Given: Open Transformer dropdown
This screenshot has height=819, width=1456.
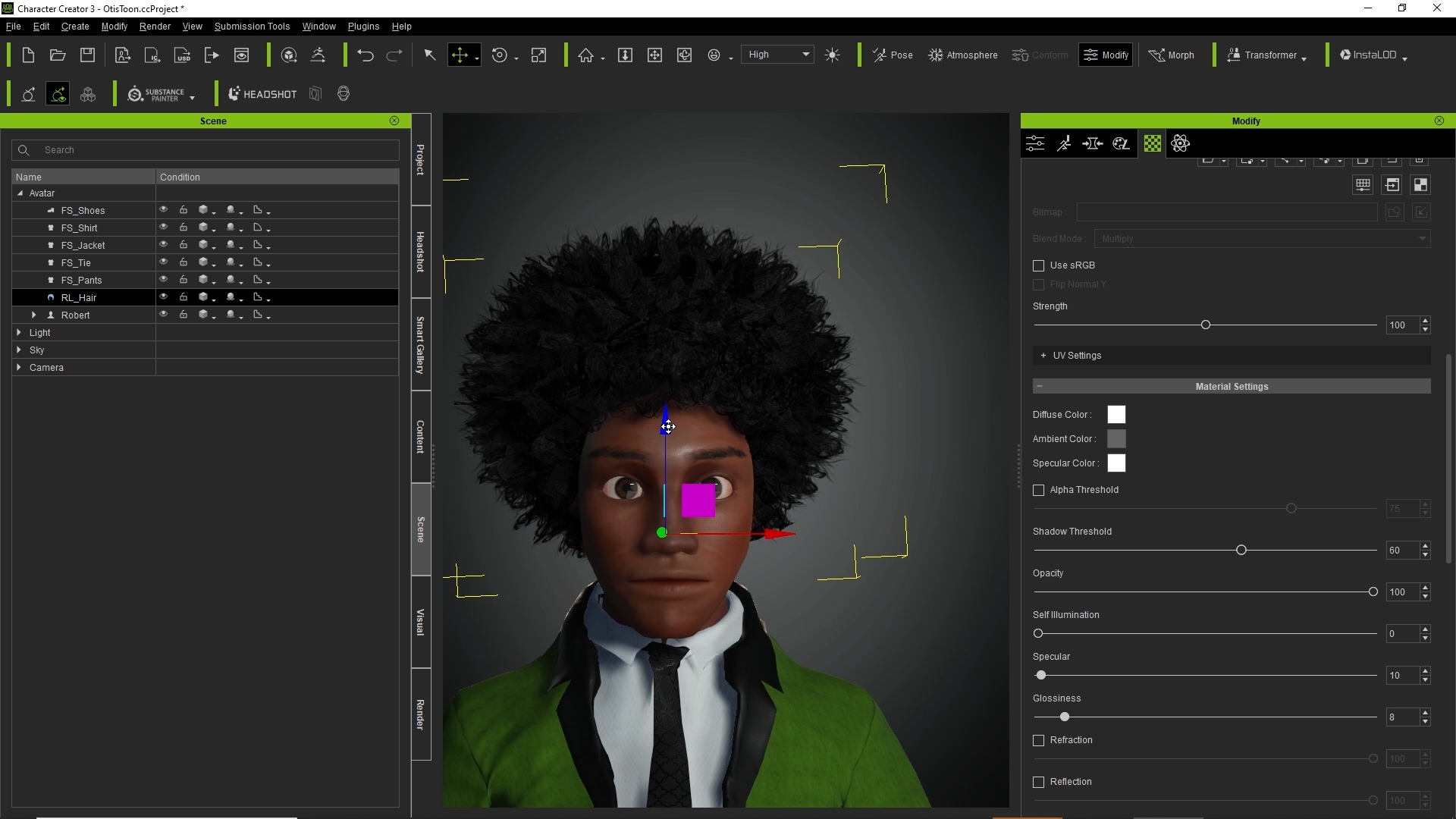Looking at the screenshot, I should click(x=1267, y=55).
